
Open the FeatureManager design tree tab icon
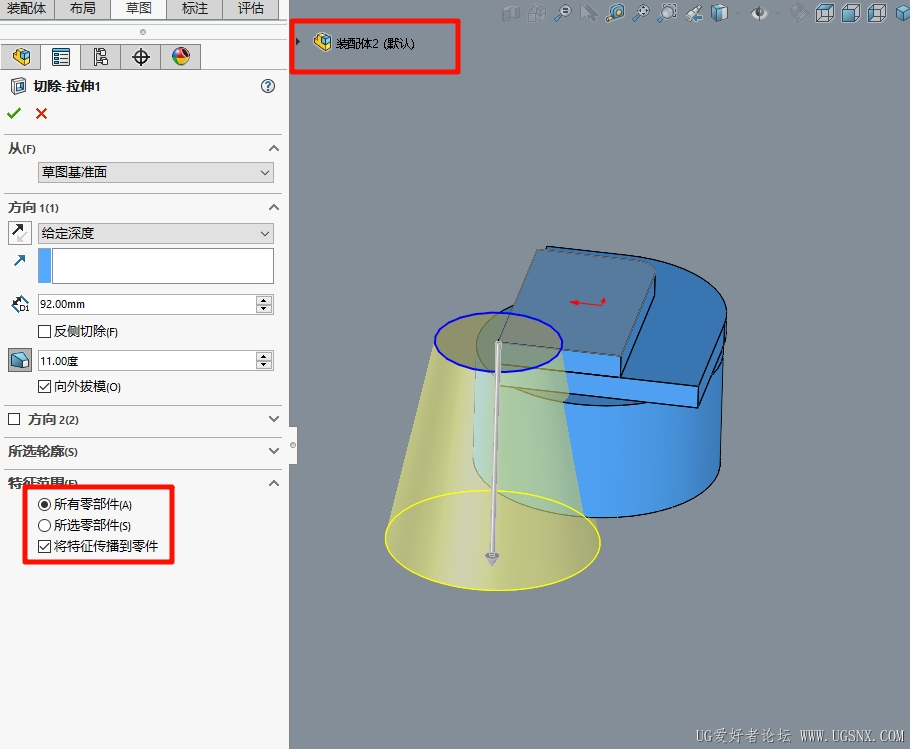tap(21, 57)
